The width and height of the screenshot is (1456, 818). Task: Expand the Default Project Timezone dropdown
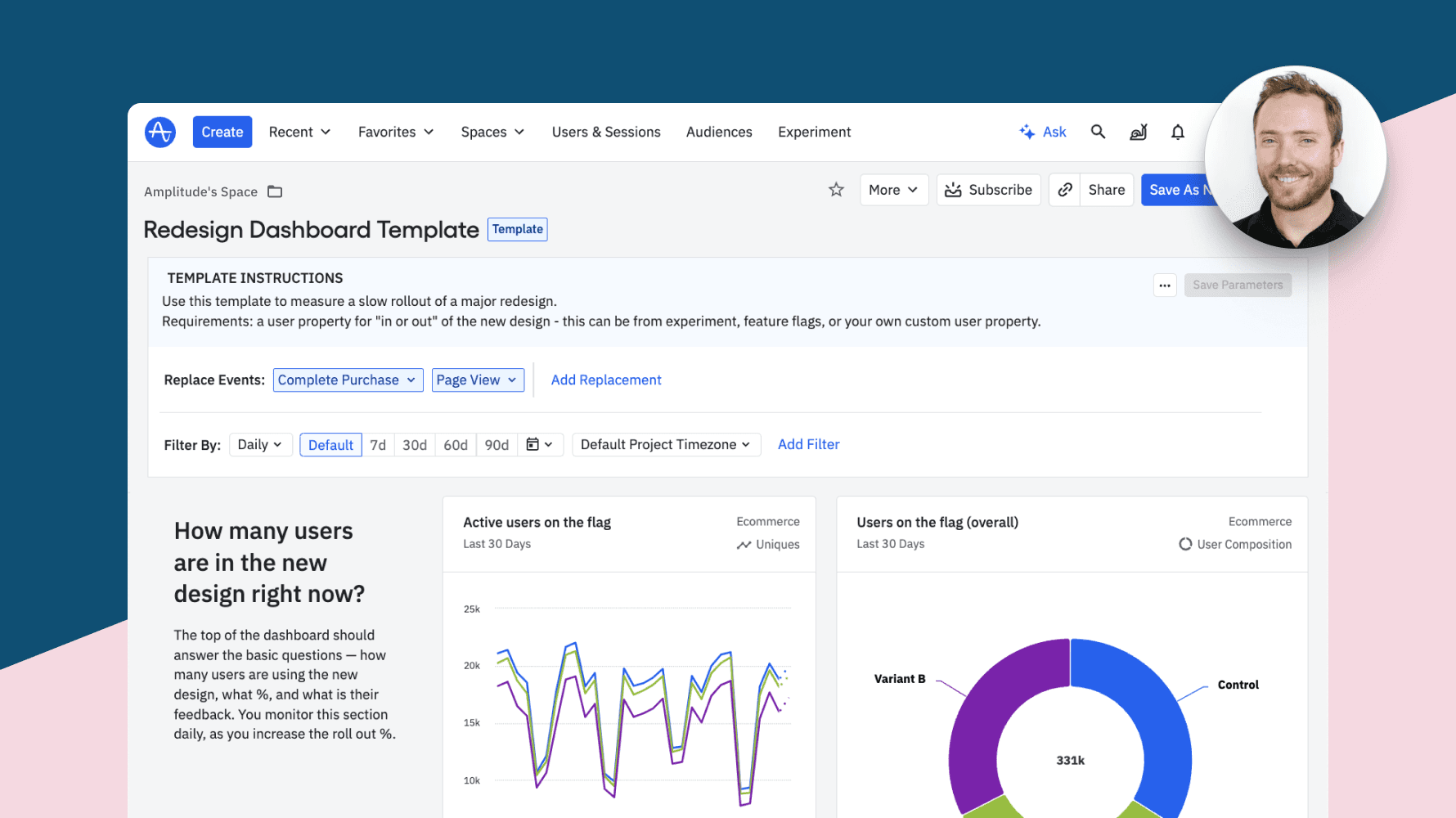point(665,444)
